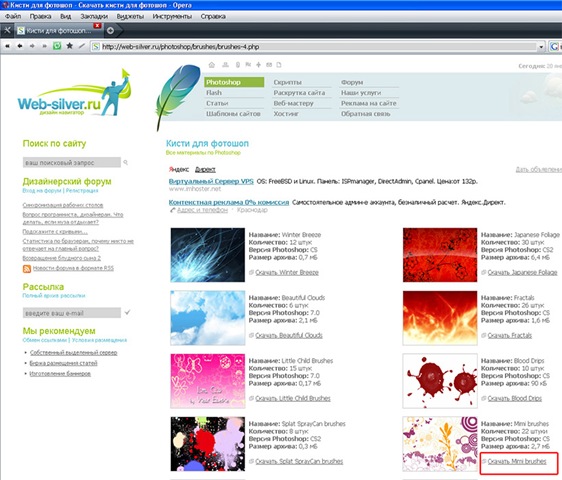Open the Инструменты menu
Viewport: 562px width, 480px height.
pyautogui.click(x=172, y=16)
